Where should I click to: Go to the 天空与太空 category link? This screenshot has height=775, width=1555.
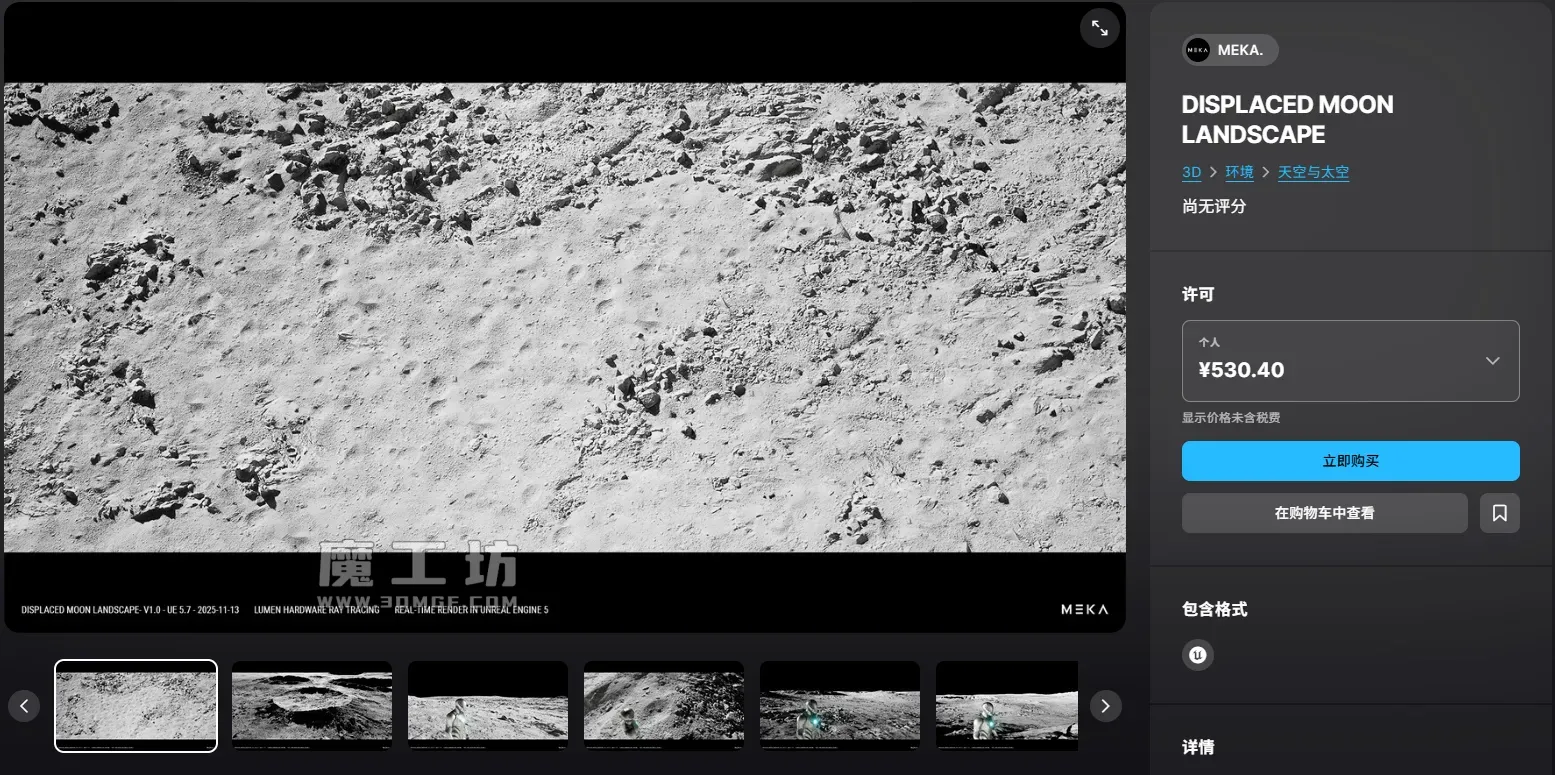pos(1313,172)
